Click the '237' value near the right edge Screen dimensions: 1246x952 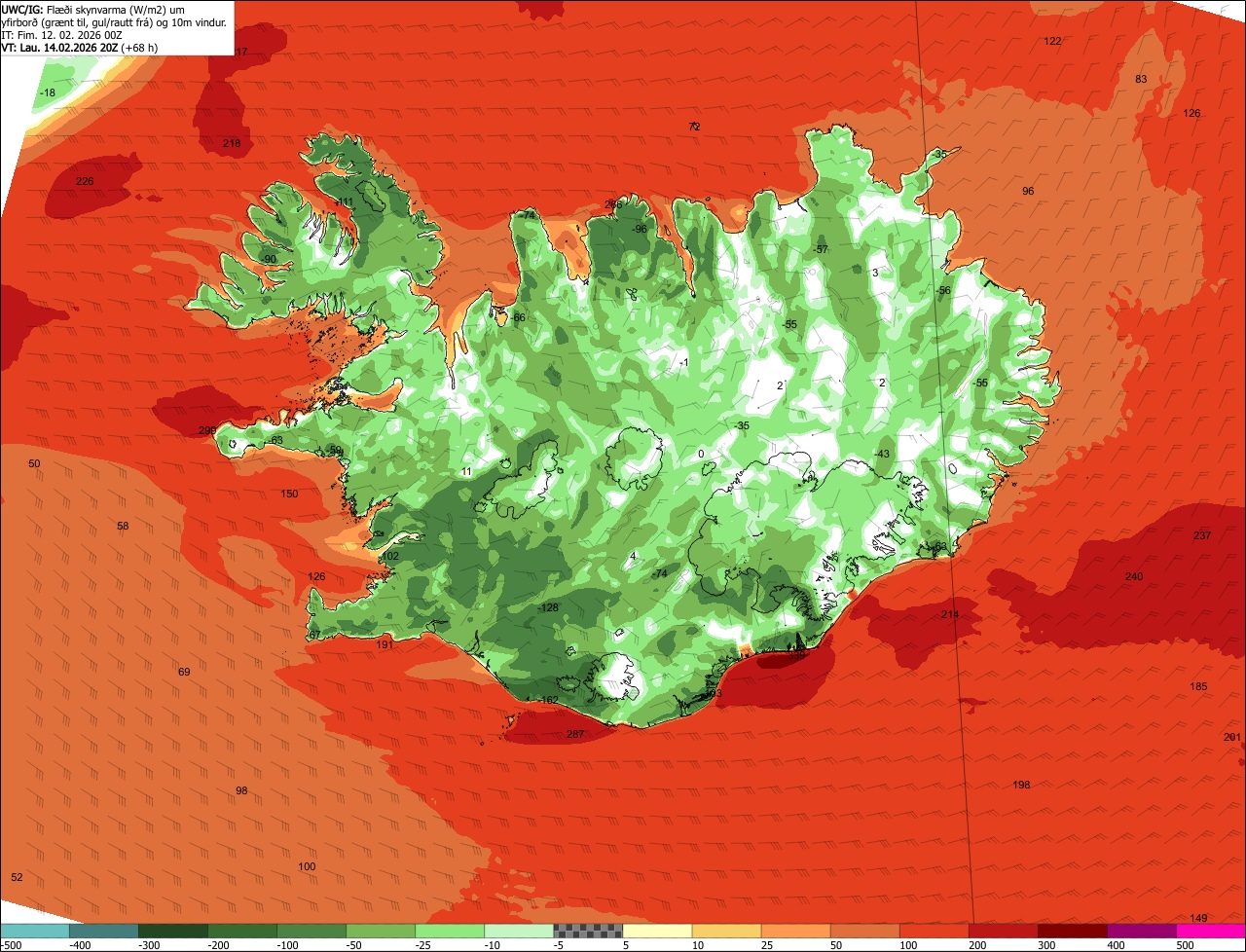pos(1202,535)
